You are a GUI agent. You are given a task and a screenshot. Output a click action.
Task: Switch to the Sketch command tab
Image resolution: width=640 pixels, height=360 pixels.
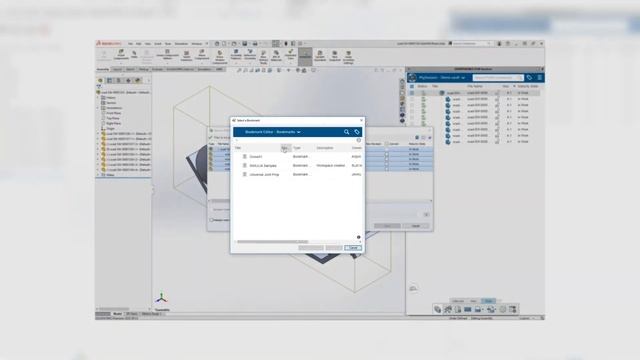130,69
